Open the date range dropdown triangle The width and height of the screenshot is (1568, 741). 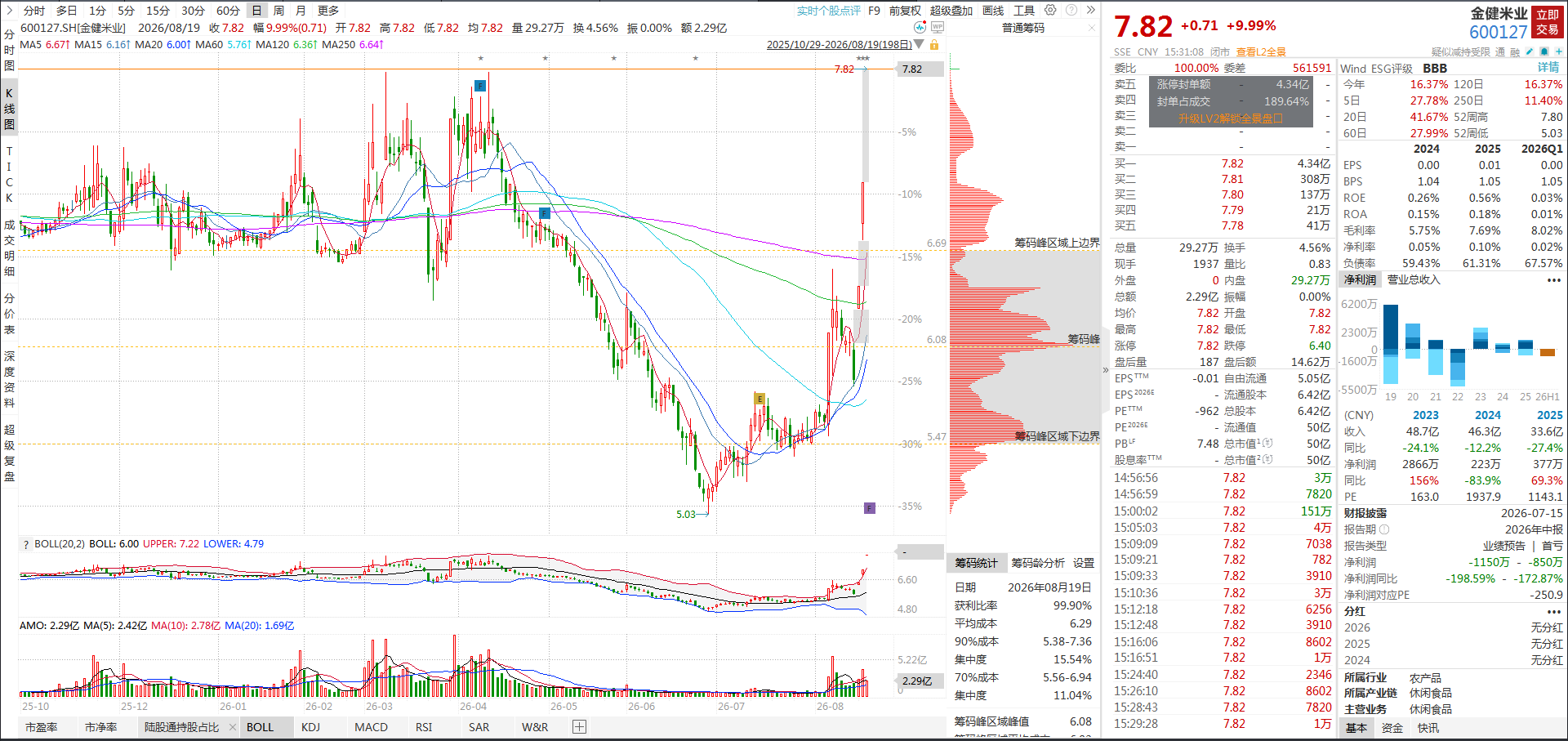point(919,45)
